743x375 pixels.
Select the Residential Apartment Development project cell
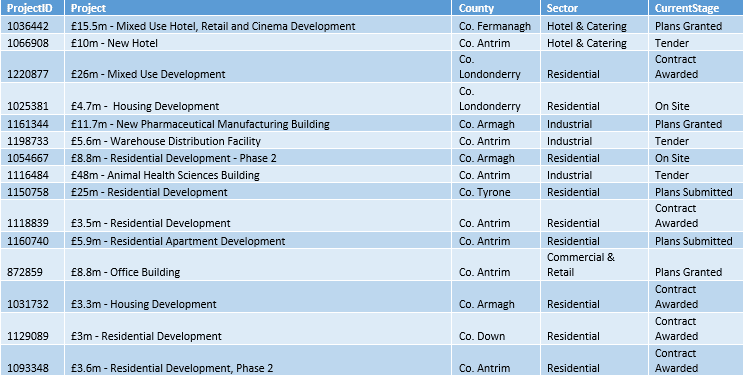[x=258, y=240]
